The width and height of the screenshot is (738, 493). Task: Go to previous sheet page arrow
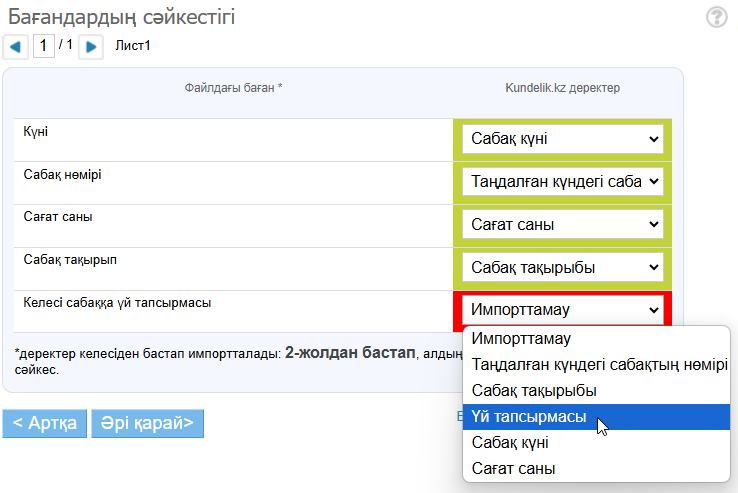pyautogui.click(x=17, y=46)
